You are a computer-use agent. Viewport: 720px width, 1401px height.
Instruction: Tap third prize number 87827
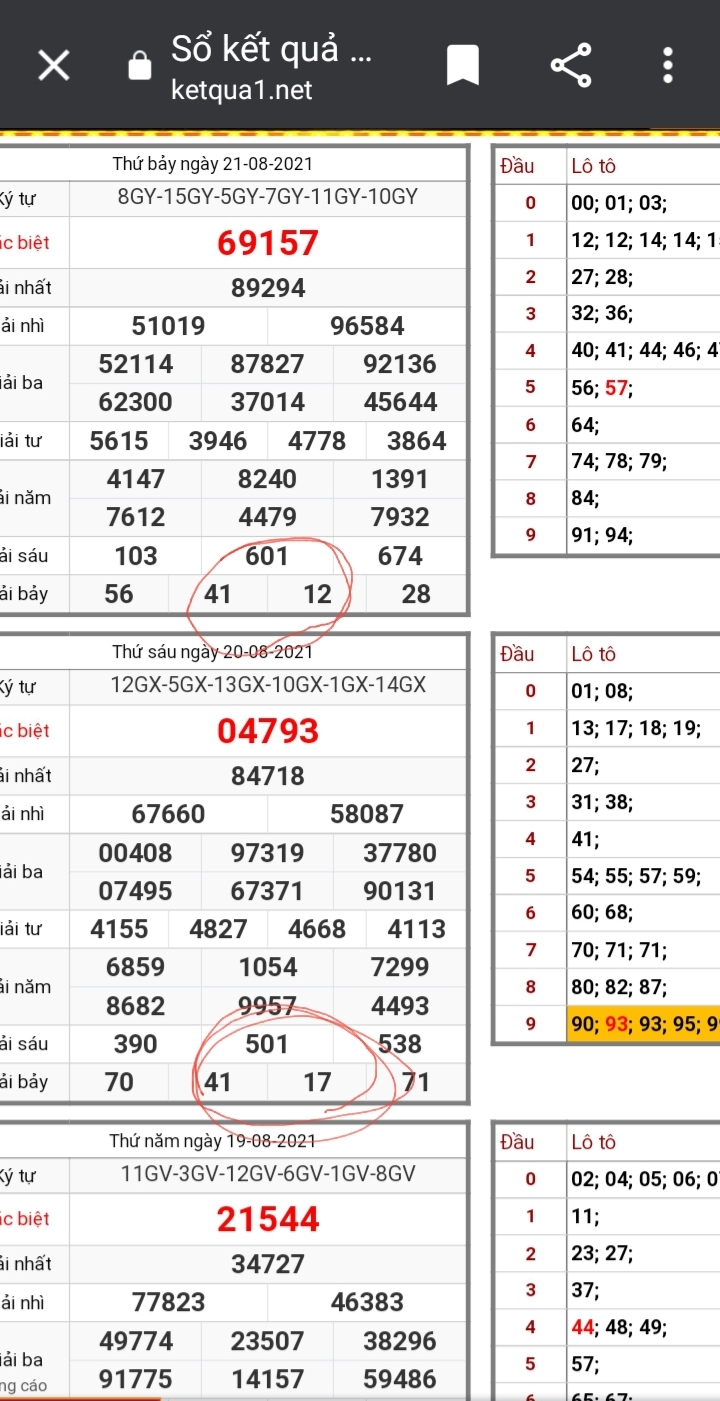(267, 364)
